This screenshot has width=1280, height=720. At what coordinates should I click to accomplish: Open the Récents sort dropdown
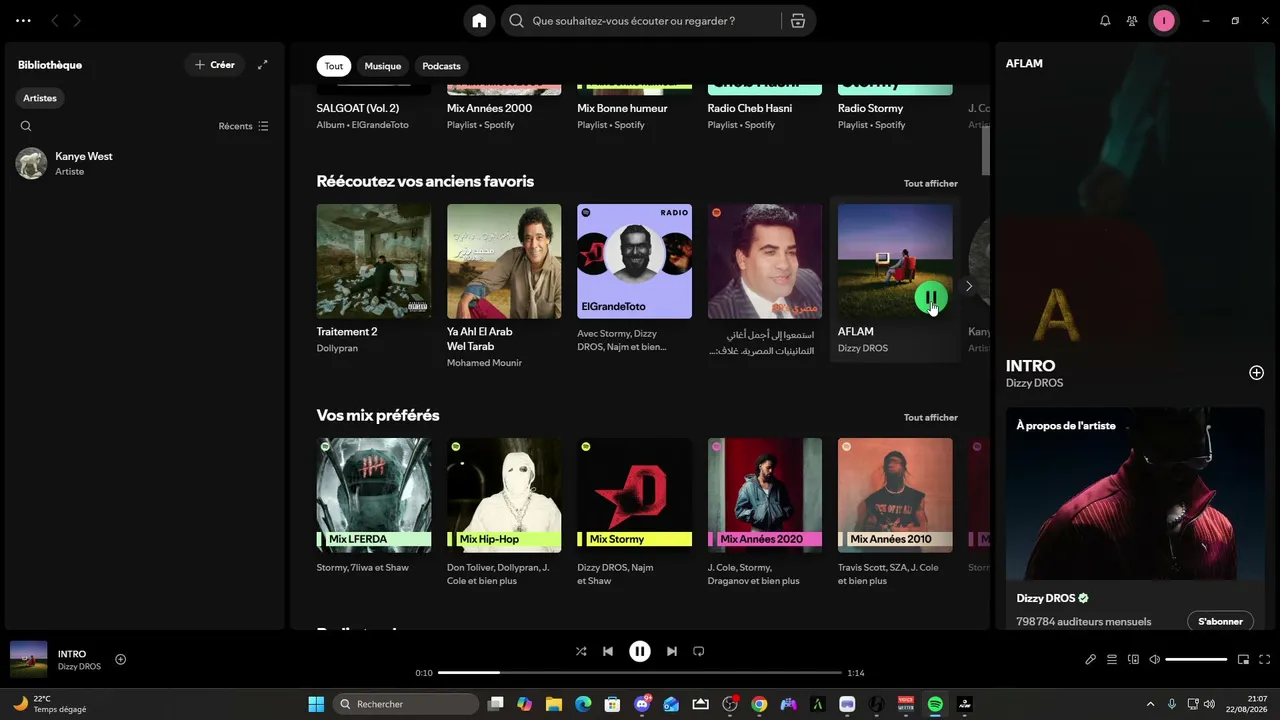click(x=243, y=126)
